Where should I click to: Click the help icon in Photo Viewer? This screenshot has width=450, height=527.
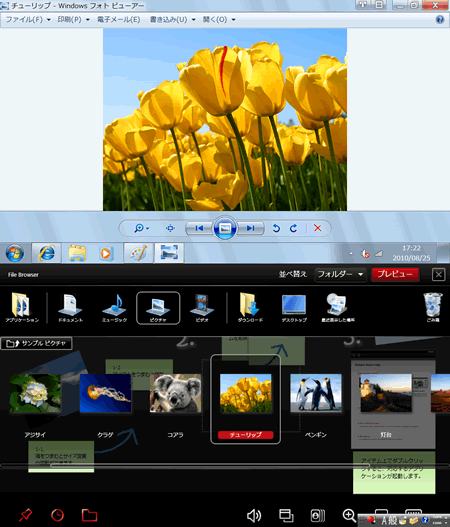click(x=440, y=19)
